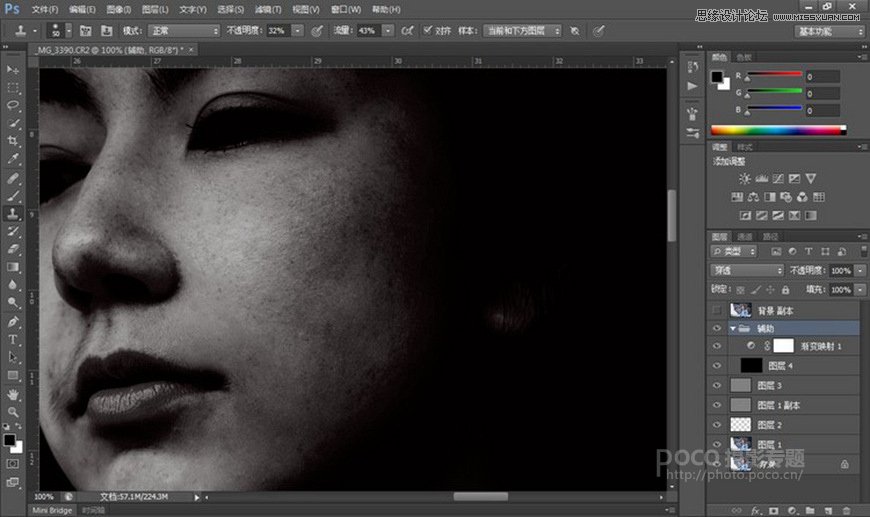This screenshot has width=870, height=517.
Task: Activate the Zoom tool
Action: (14, 411)
